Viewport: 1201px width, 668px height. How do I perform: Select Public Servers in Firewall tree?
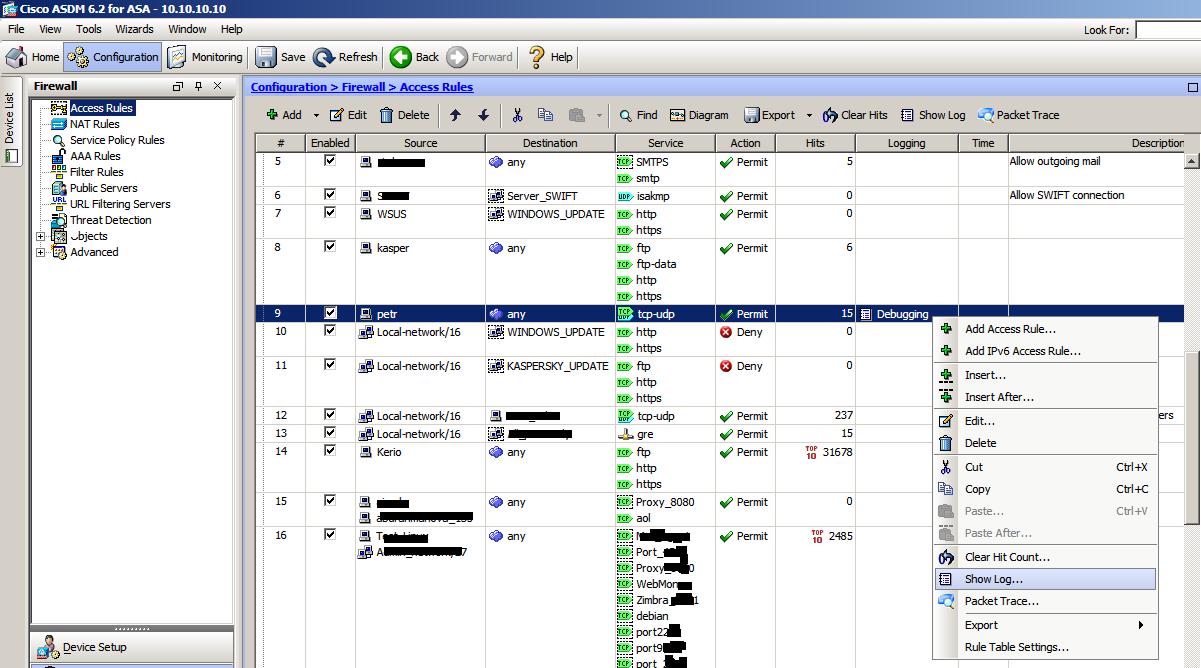tap(103, 188)
